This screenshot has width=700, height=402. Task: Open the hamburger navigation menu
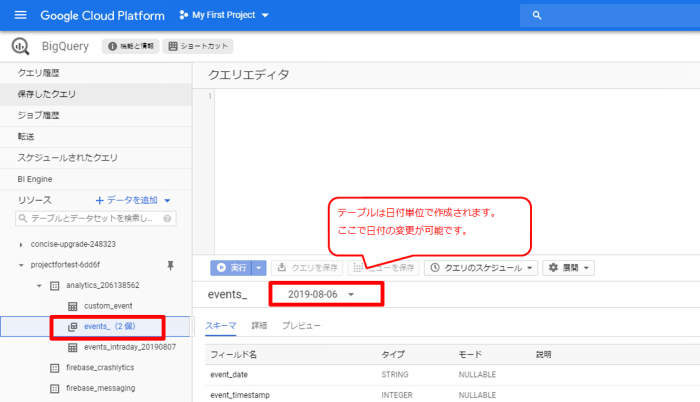(21, 15)
